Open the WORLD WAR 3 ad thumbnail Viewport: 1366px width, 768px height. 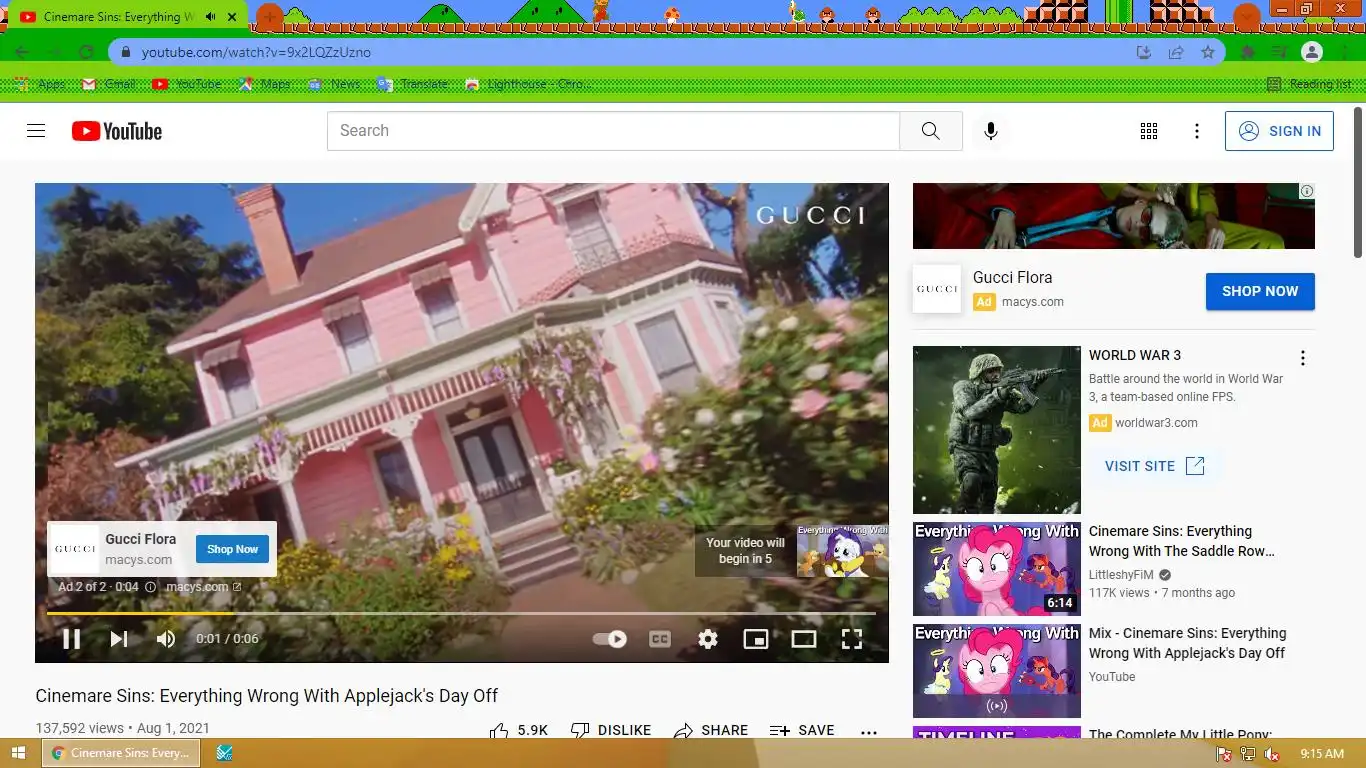pos(997,430)
